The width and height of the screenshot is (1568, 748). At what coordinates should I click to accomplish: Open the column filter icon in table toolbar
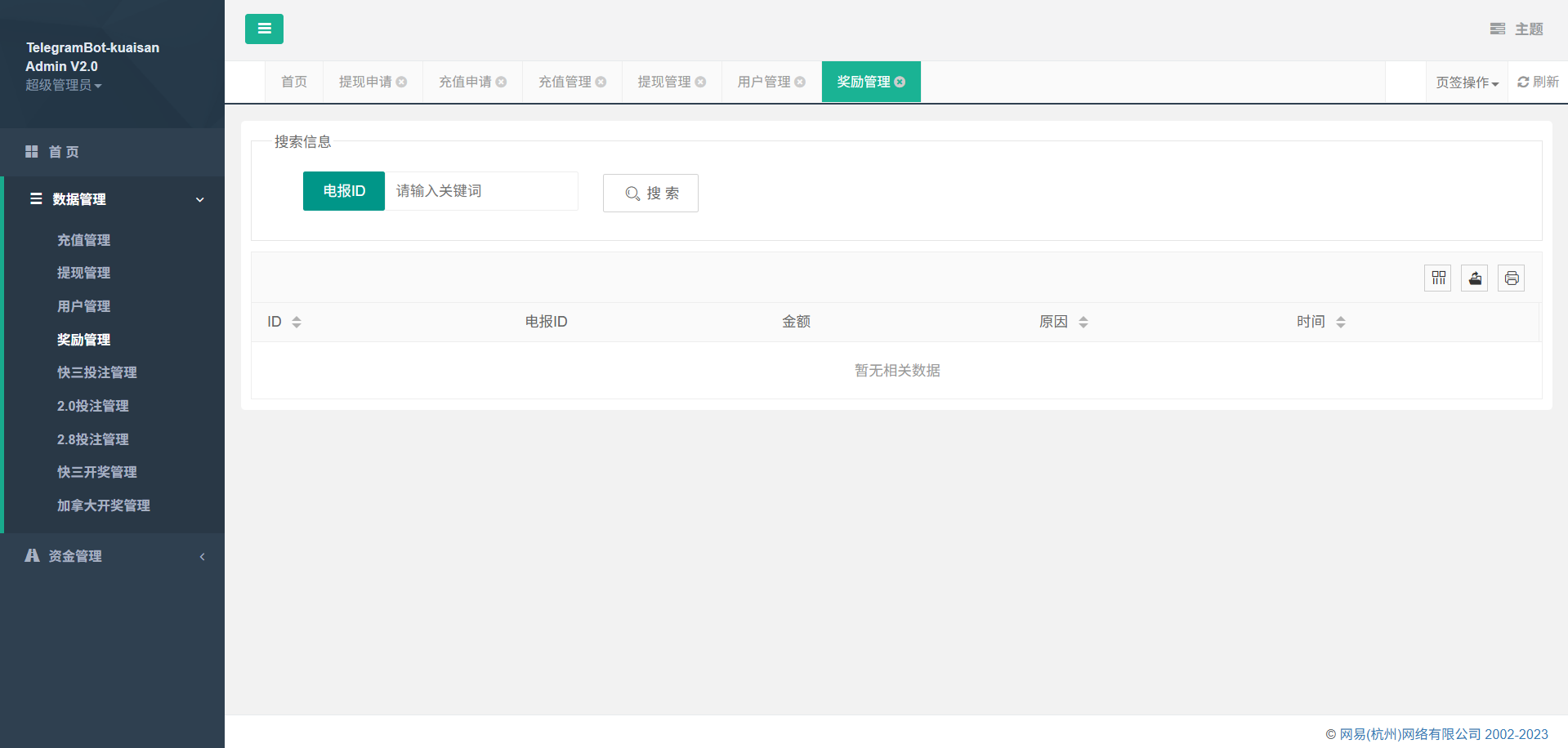point(1438,278)
